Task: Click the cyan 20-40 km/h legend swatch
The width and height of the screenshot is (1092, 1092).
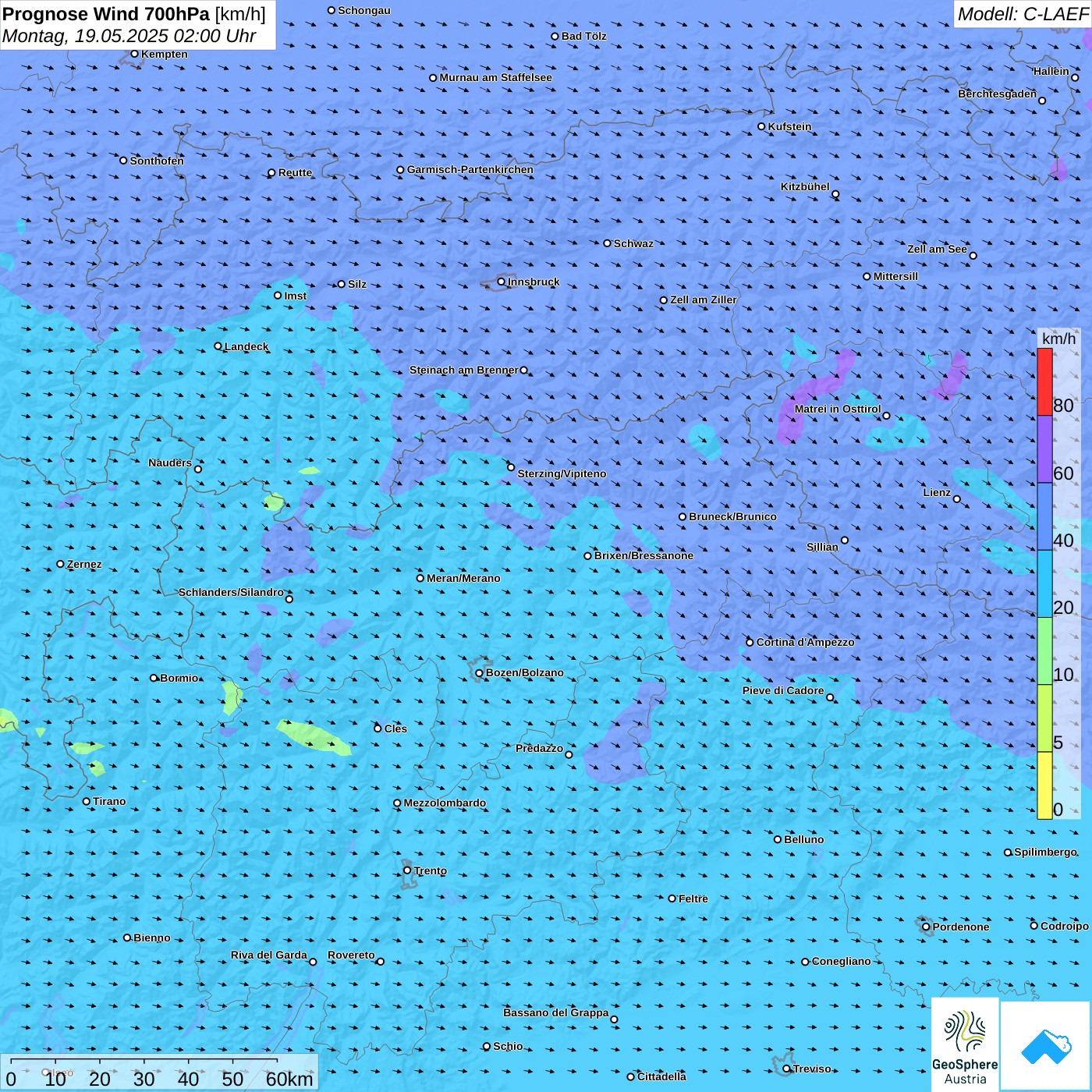Action: pos(1044,584)
